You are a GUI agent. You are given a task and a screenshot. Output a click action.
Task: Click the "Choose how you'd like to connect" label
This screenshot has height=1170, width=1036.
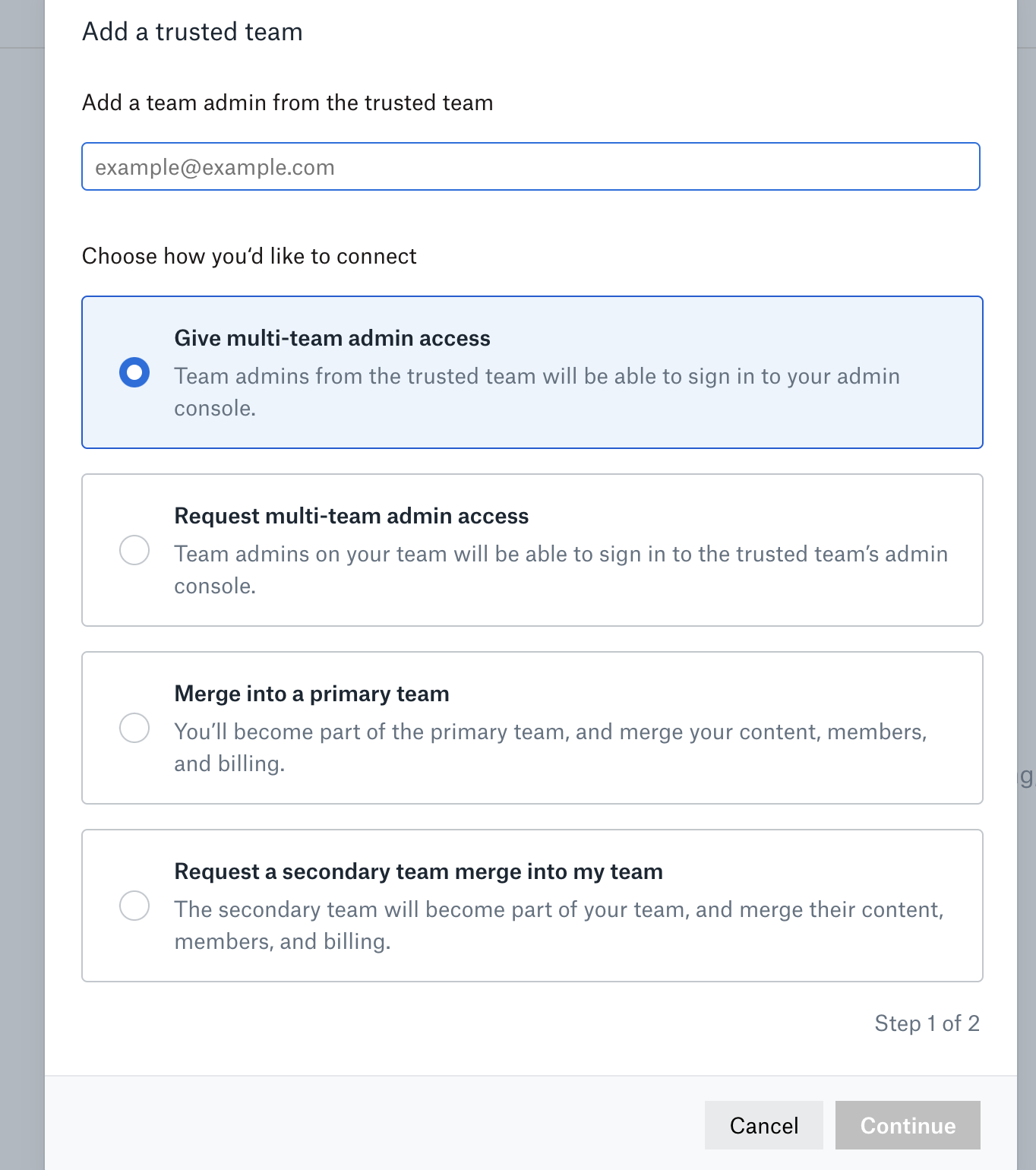249,256
